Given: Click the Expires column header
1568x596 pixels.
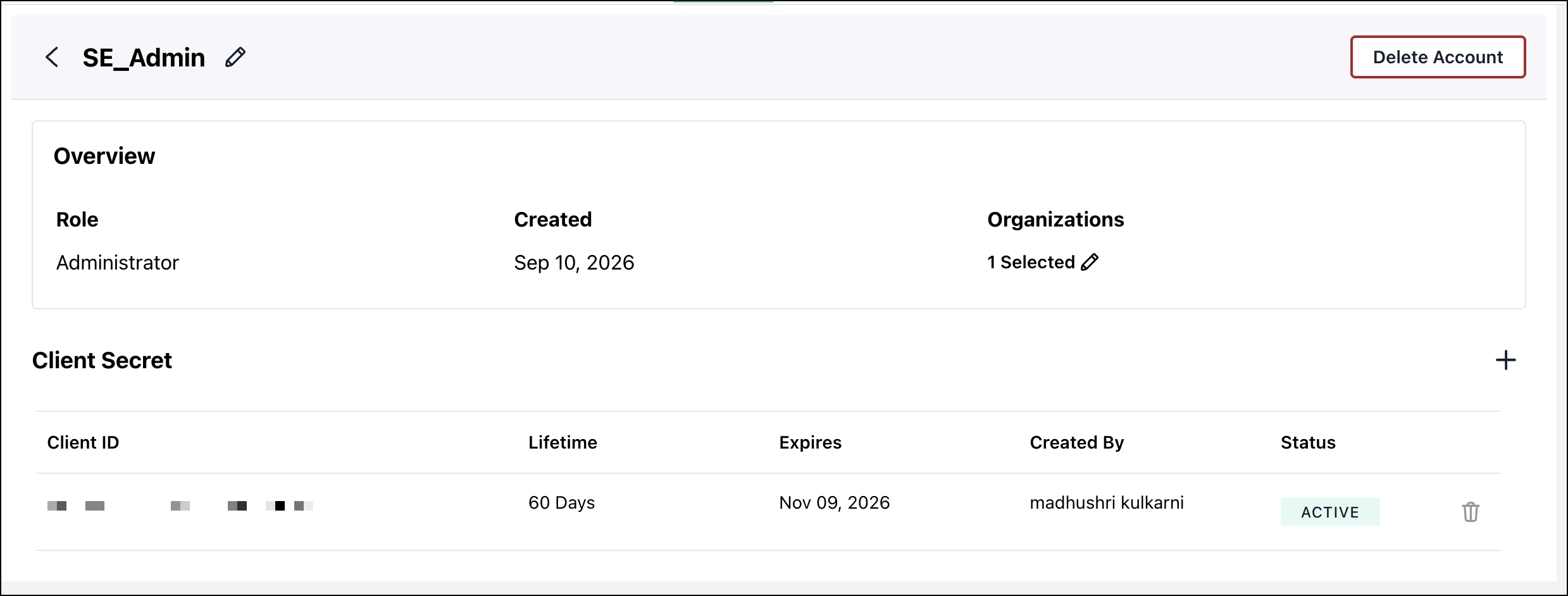Looking at the screenshot, I should click(x=811, y=442).
